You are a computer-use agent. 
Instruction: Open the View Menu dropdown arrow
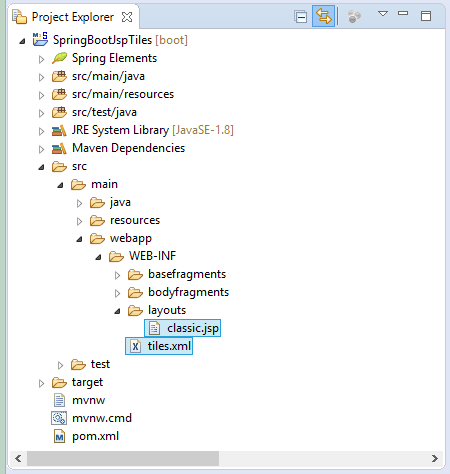[383, 14]
